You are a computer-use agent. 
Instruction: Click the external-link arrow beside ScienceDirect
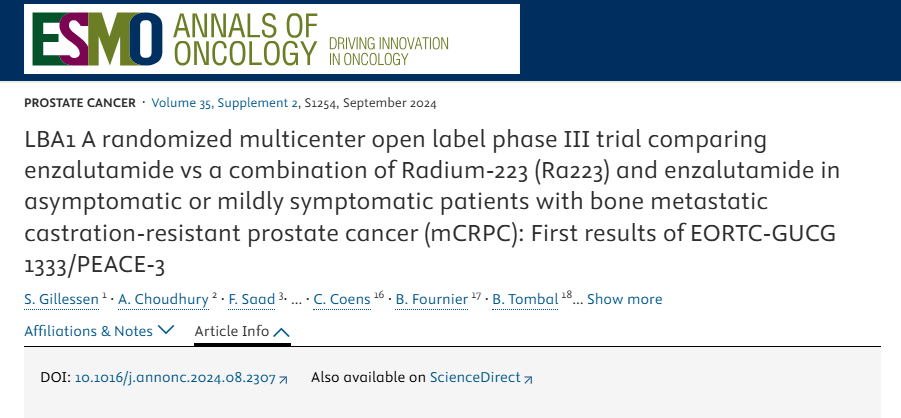[x=528, y=379]
